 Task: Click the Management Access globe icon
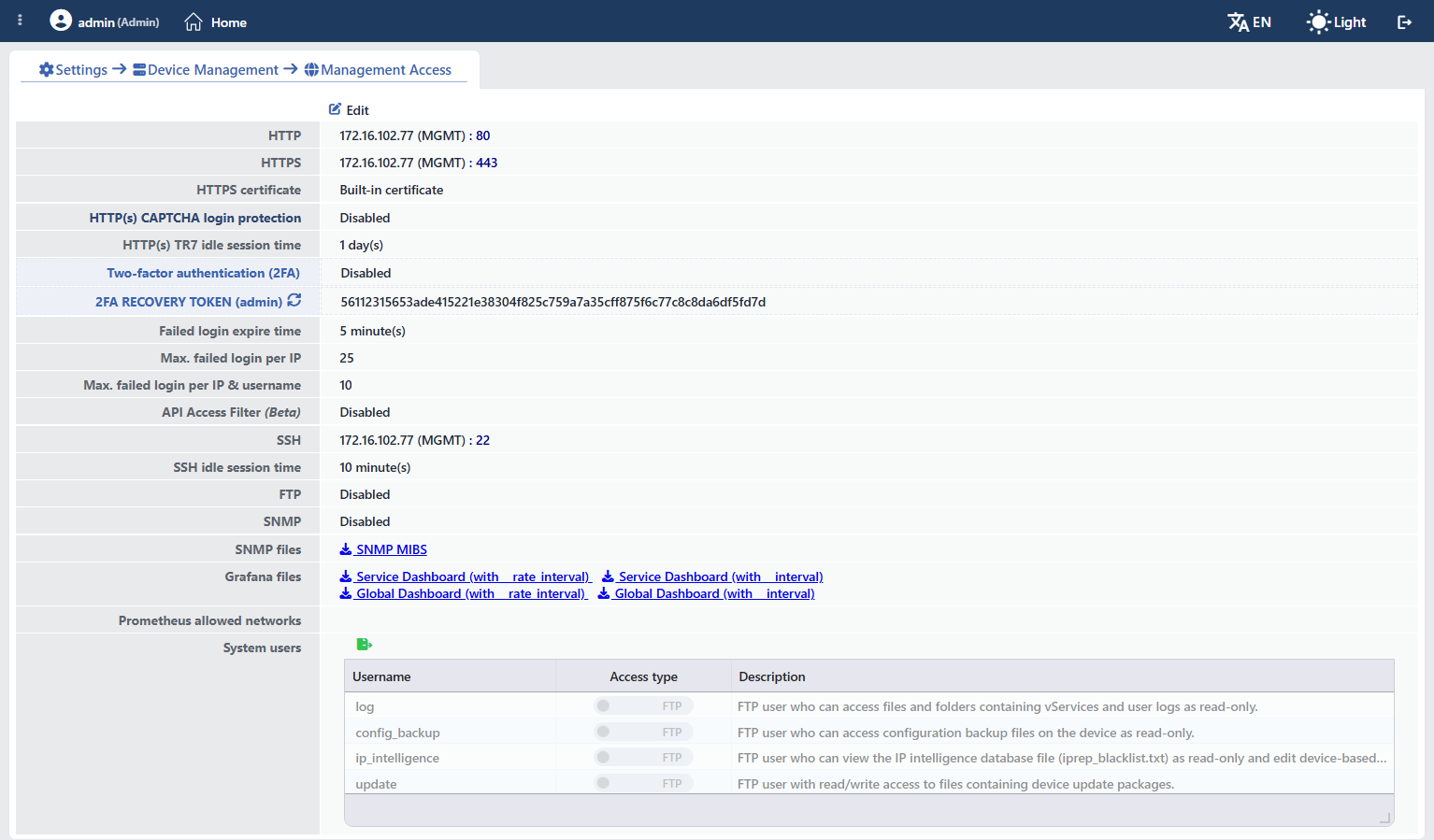311,69
